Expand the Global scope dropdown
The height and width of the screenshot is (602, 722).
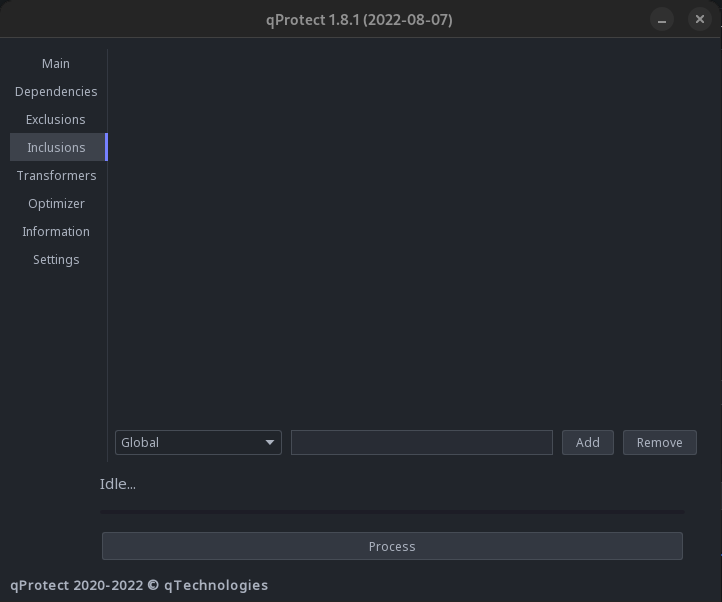point(198,442)
